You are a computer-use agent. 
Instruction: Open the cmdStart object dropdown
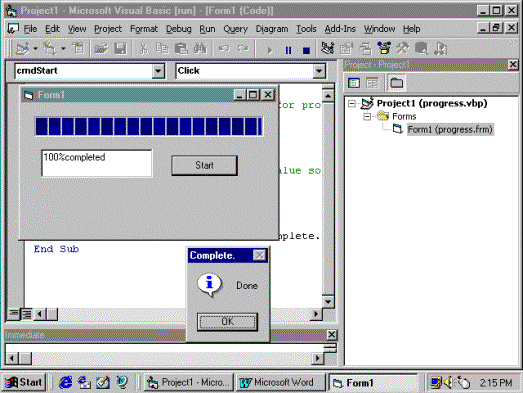(x=158, y=71)
